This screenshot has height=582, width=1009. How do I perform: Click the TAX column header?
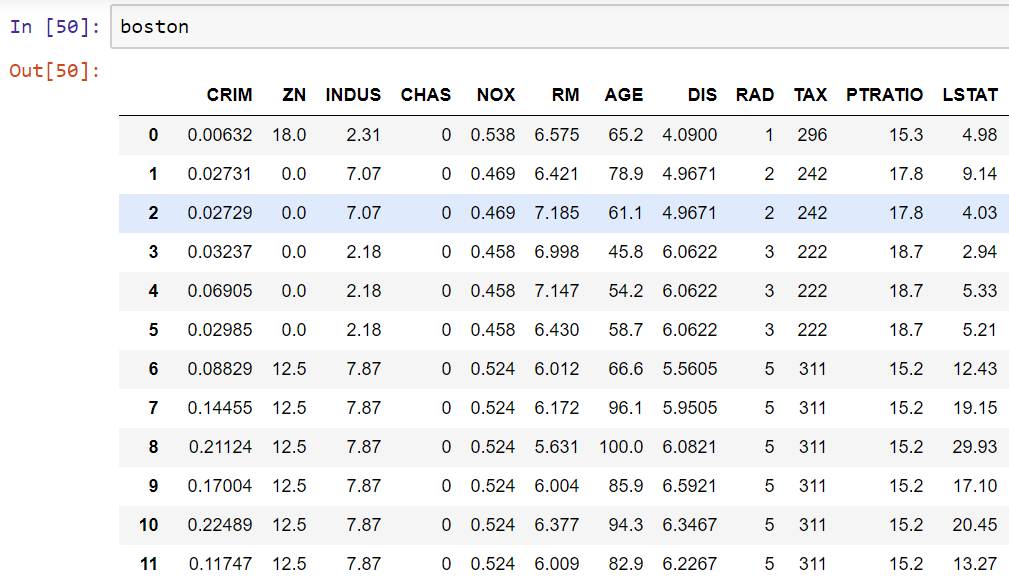pyautogui.click(x=810, y=95)
